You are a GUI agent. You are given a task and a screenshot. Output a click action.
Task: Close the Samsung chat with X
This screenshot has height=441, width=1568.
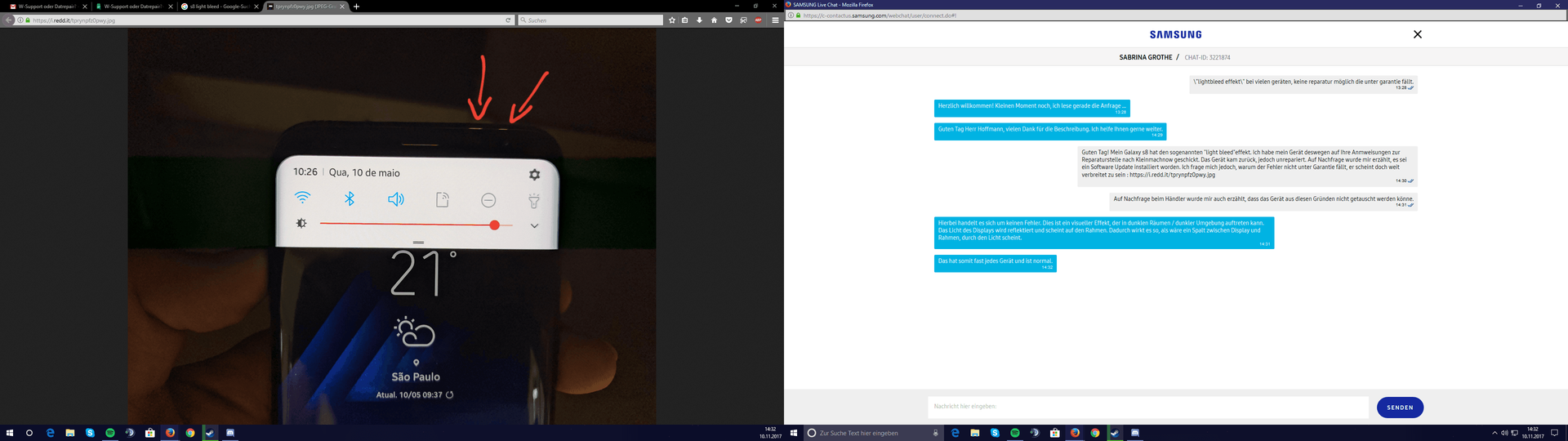tap(1417, 34)
